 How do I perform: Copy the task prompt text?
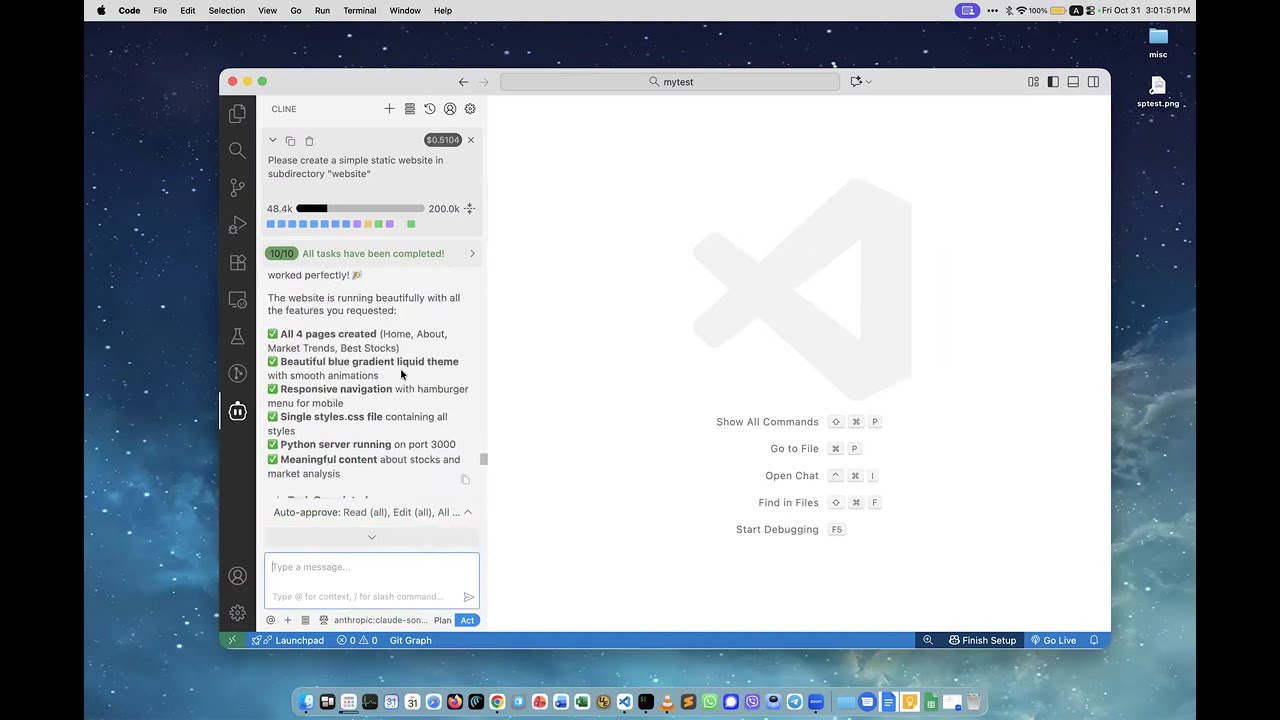coord(290,141)
